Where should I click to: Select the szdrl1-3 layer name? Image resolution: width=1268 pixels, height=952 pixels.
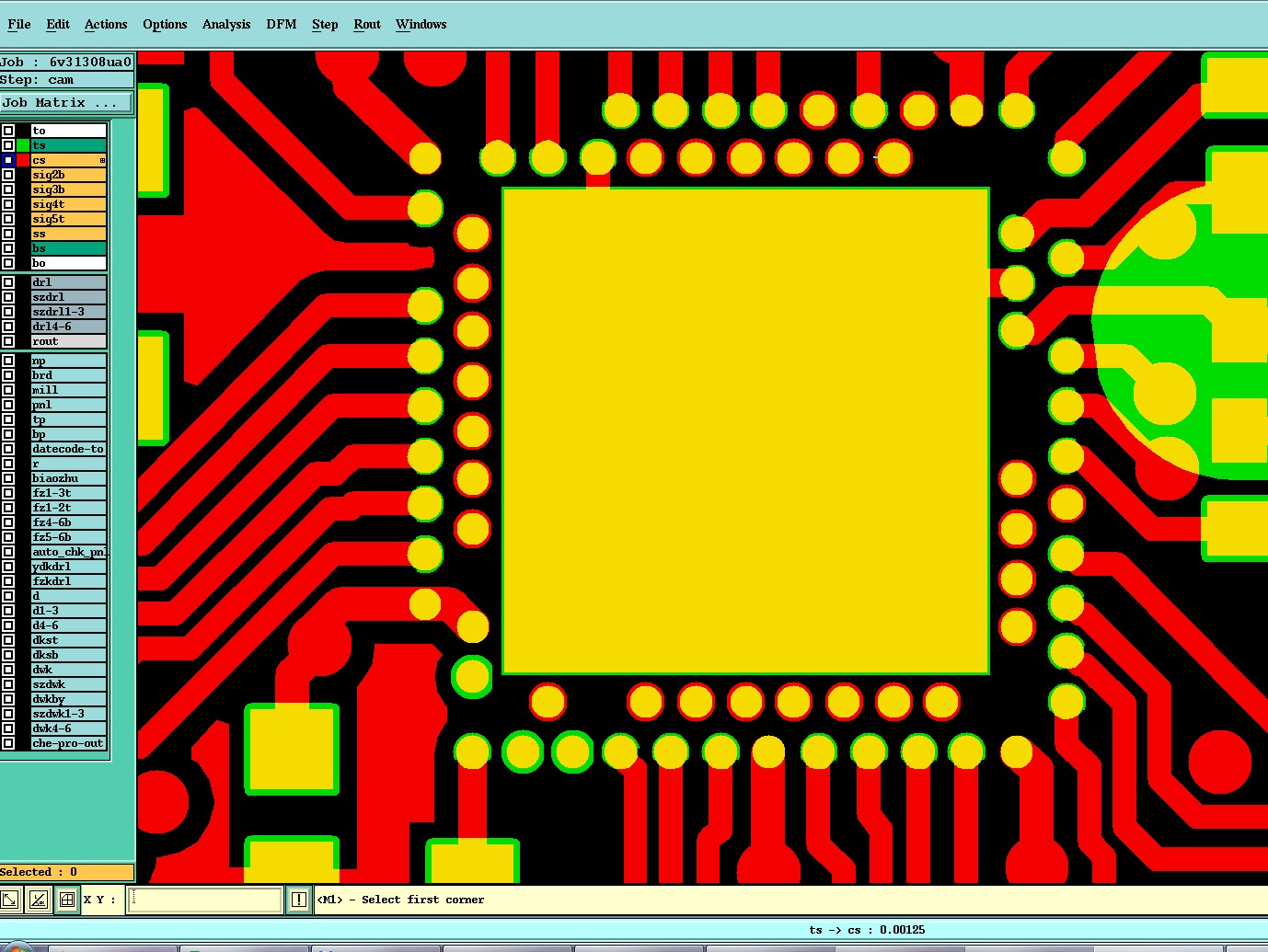click(x=69, y=312)
